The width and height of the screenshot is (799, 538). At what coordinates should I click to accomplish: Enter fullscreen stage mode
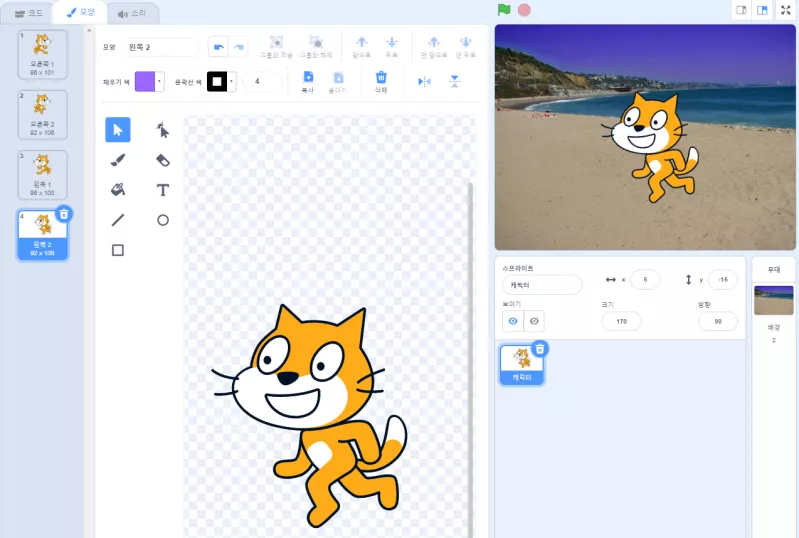tap(786, 10)
